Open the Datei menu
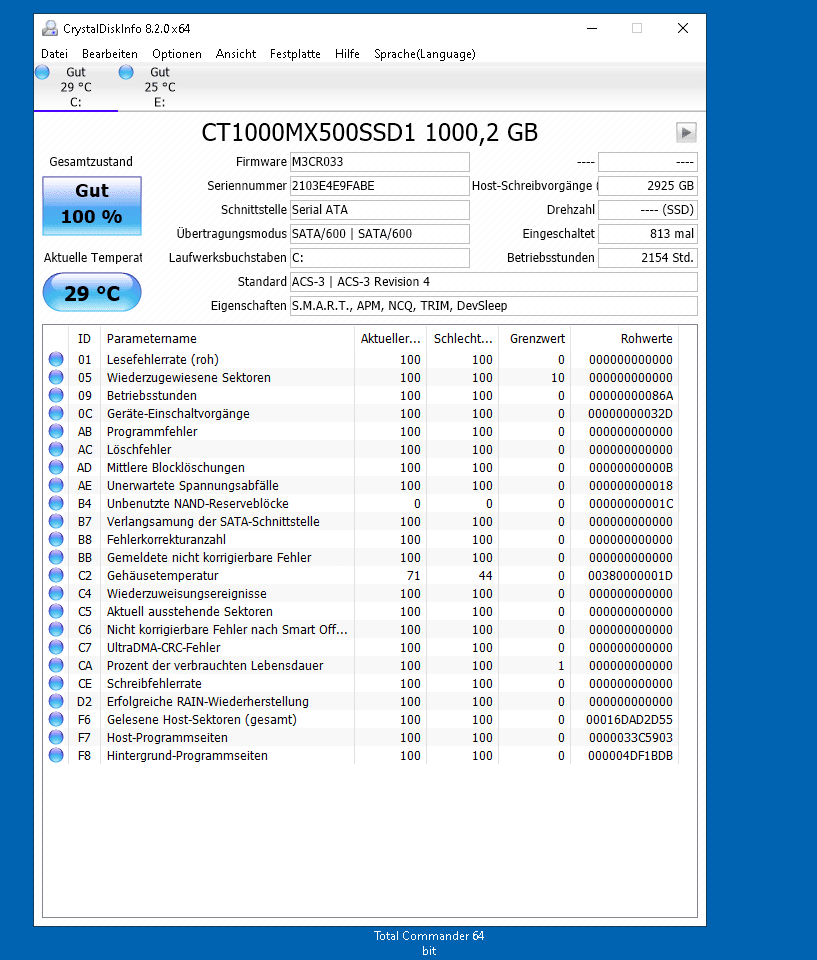Viewport: 817px width, 960px height. 54,54
